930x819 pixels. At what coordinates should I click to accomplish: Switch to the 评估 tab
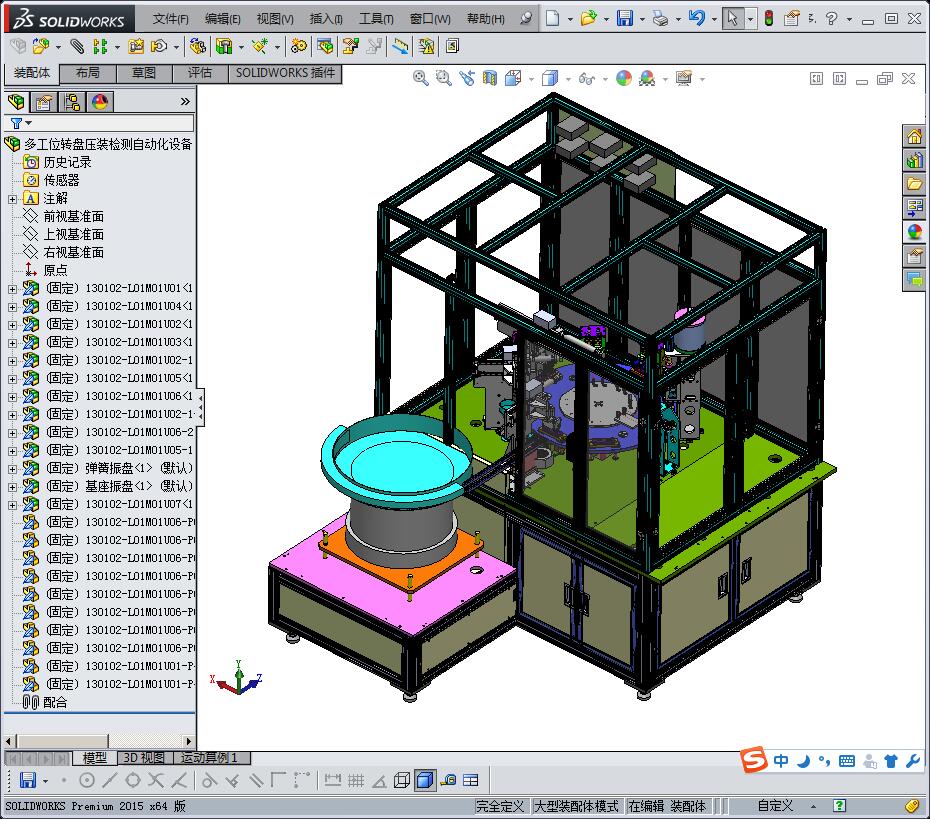coord(200,73)
